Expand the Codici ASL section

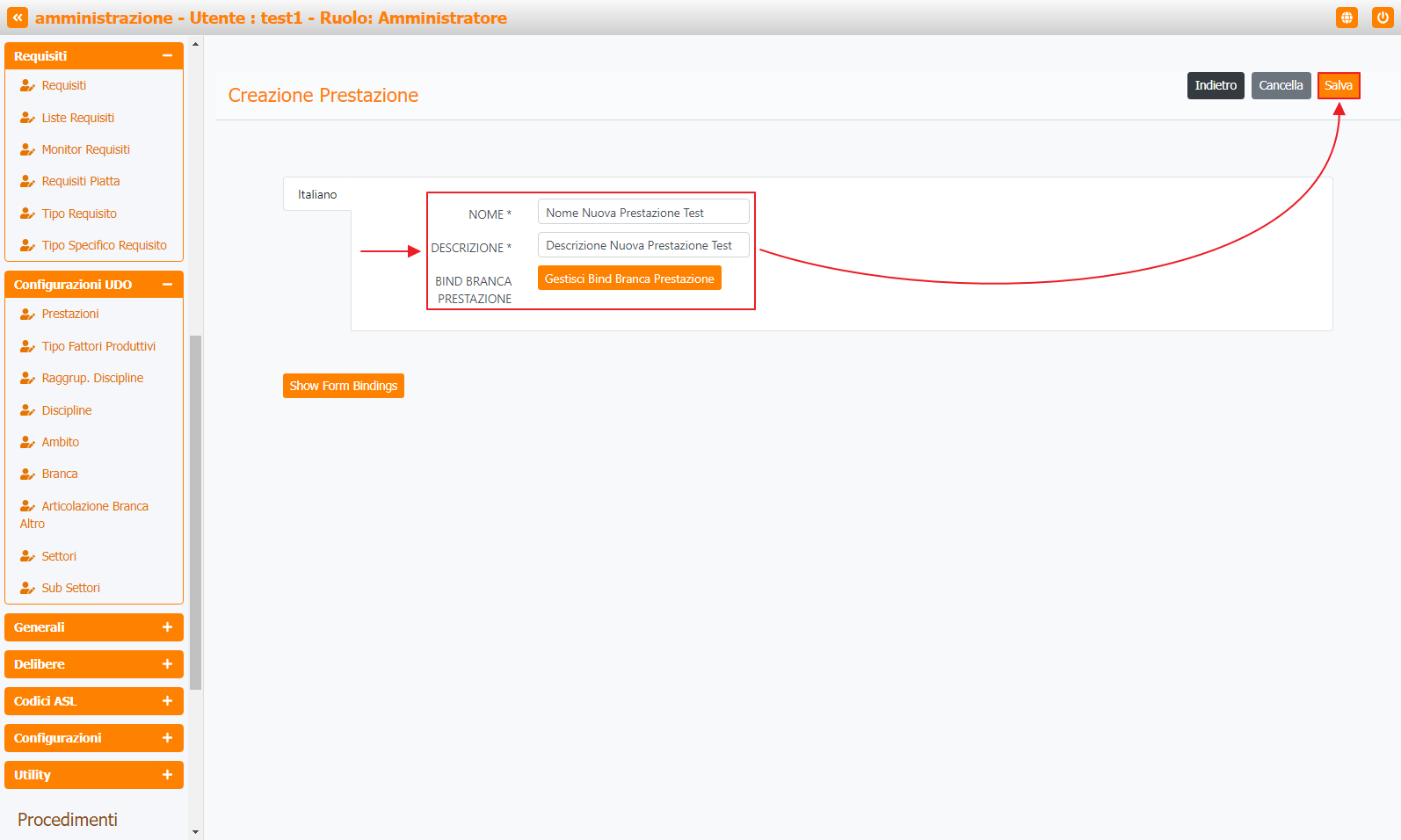click(x=167, y=701)
